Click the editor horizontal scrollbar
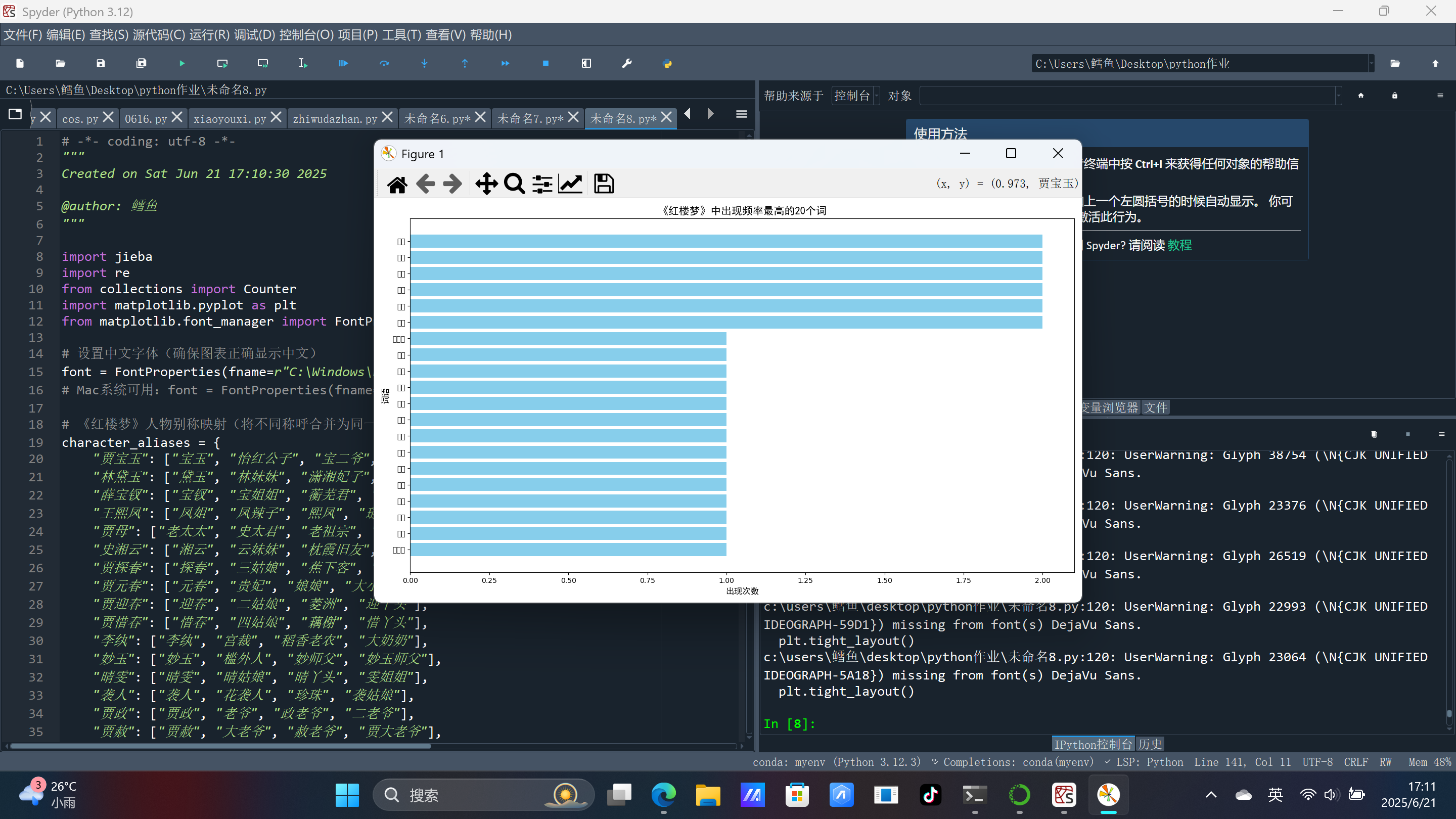Viewport: 1456px width, 819px height. (x=220, y=746)
